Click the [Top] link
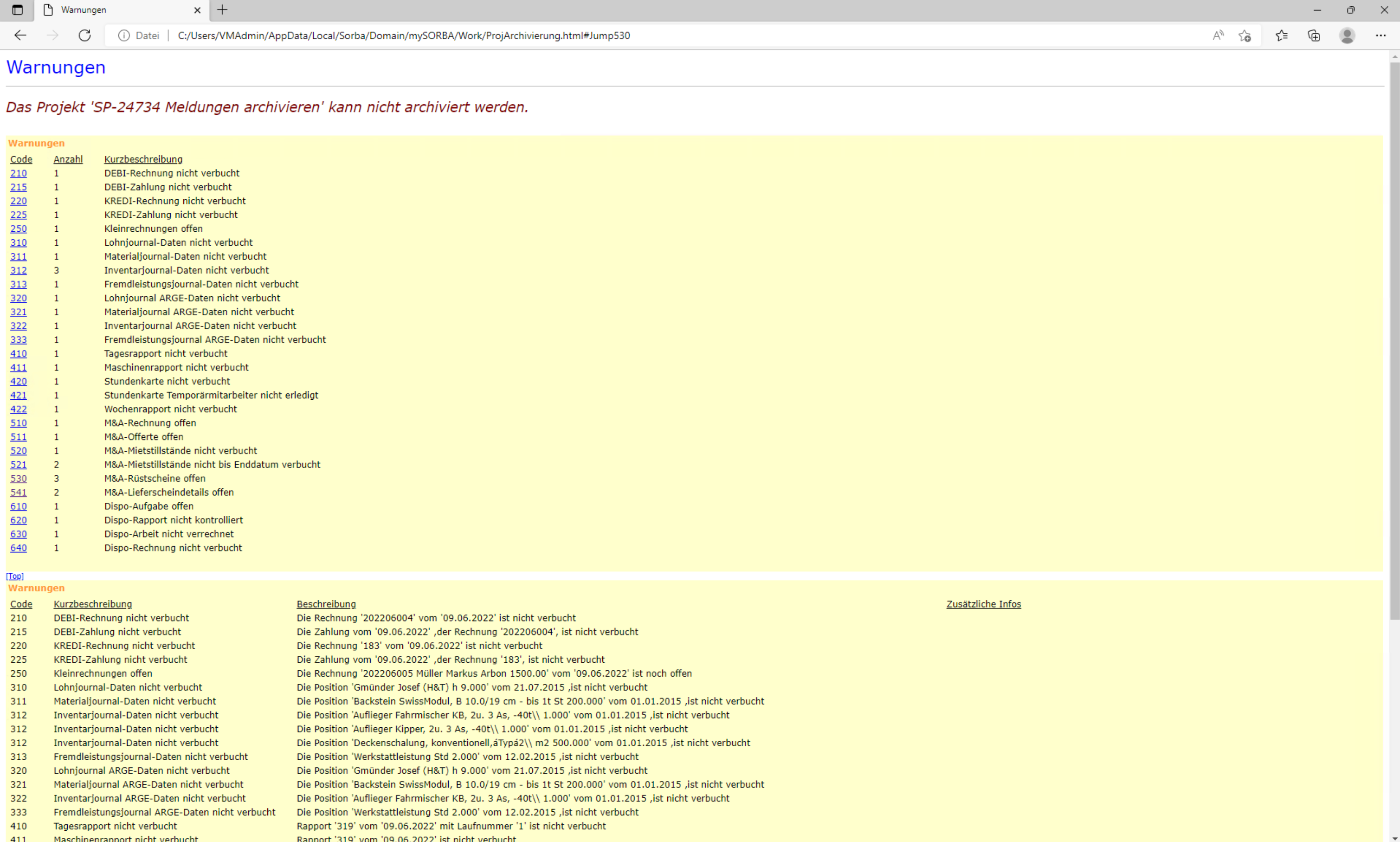This screenshot has width=1400, height=842. [x=15, y=576]
